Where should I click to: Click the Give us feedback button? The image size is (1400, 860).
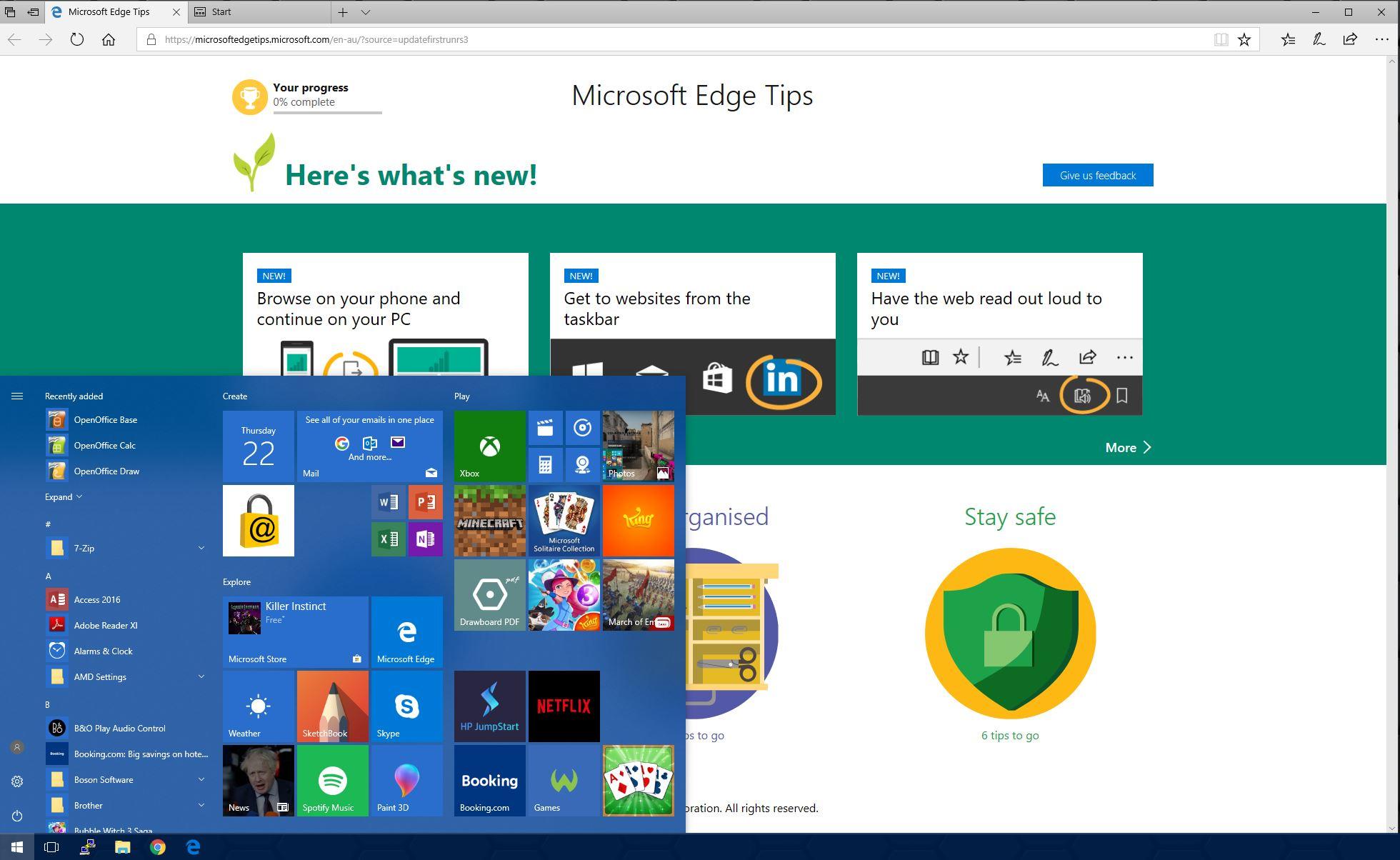pos(1097,175)
